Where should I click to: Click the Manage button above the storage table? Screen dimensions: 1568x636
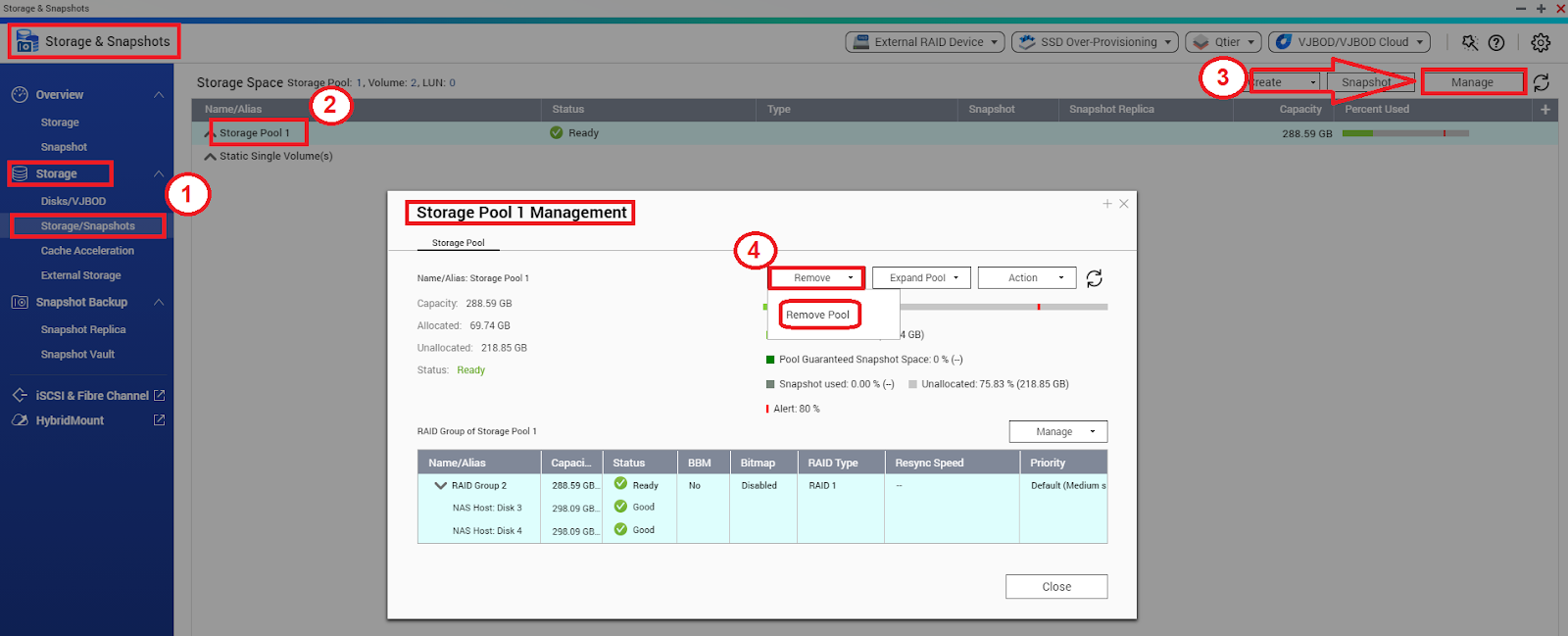1472,82
